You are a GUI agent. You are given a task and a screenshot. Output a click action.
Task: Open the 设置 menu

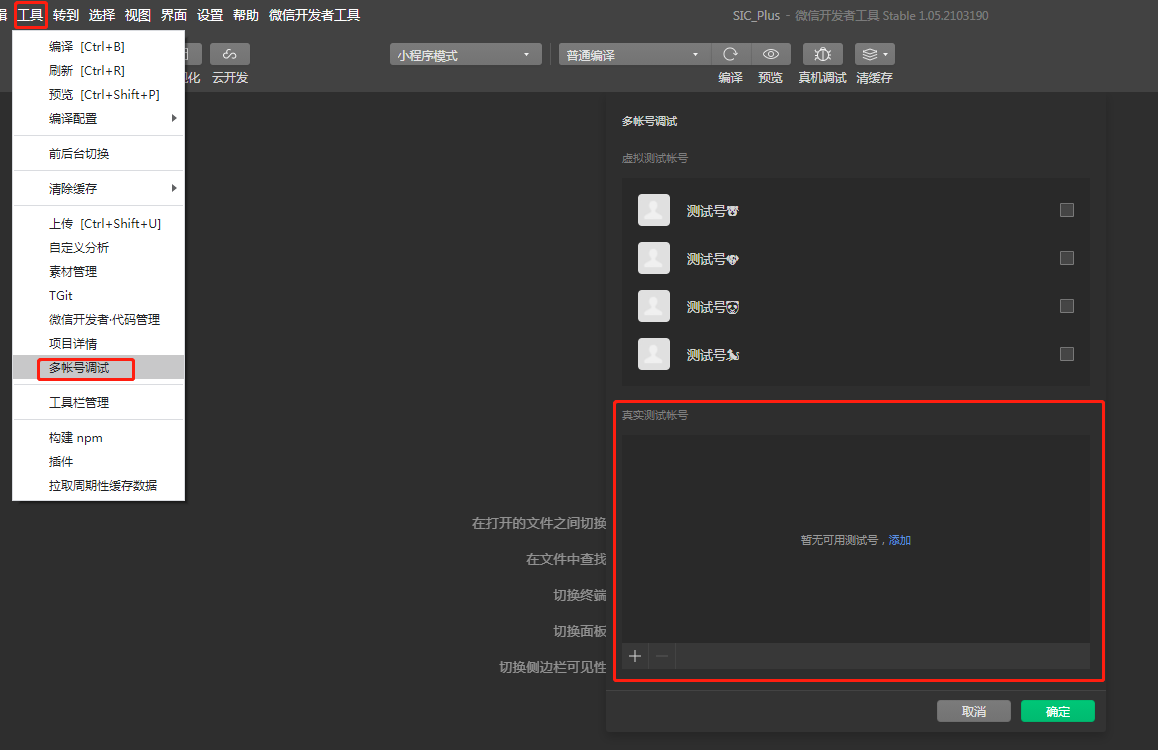pyautogui.click(x=210, y=15)
